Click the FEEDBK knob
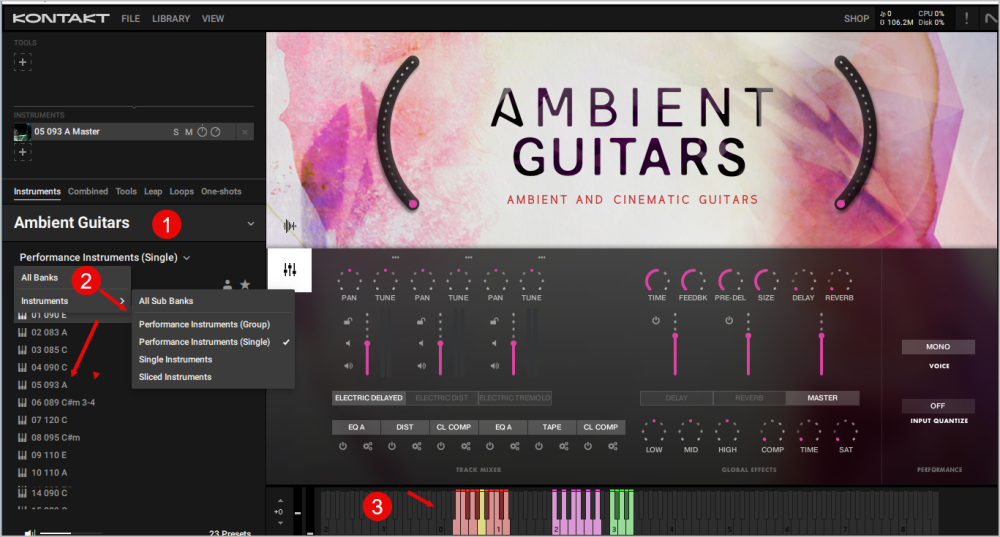This screenshot has height=537, width=1000. point(693,281)
